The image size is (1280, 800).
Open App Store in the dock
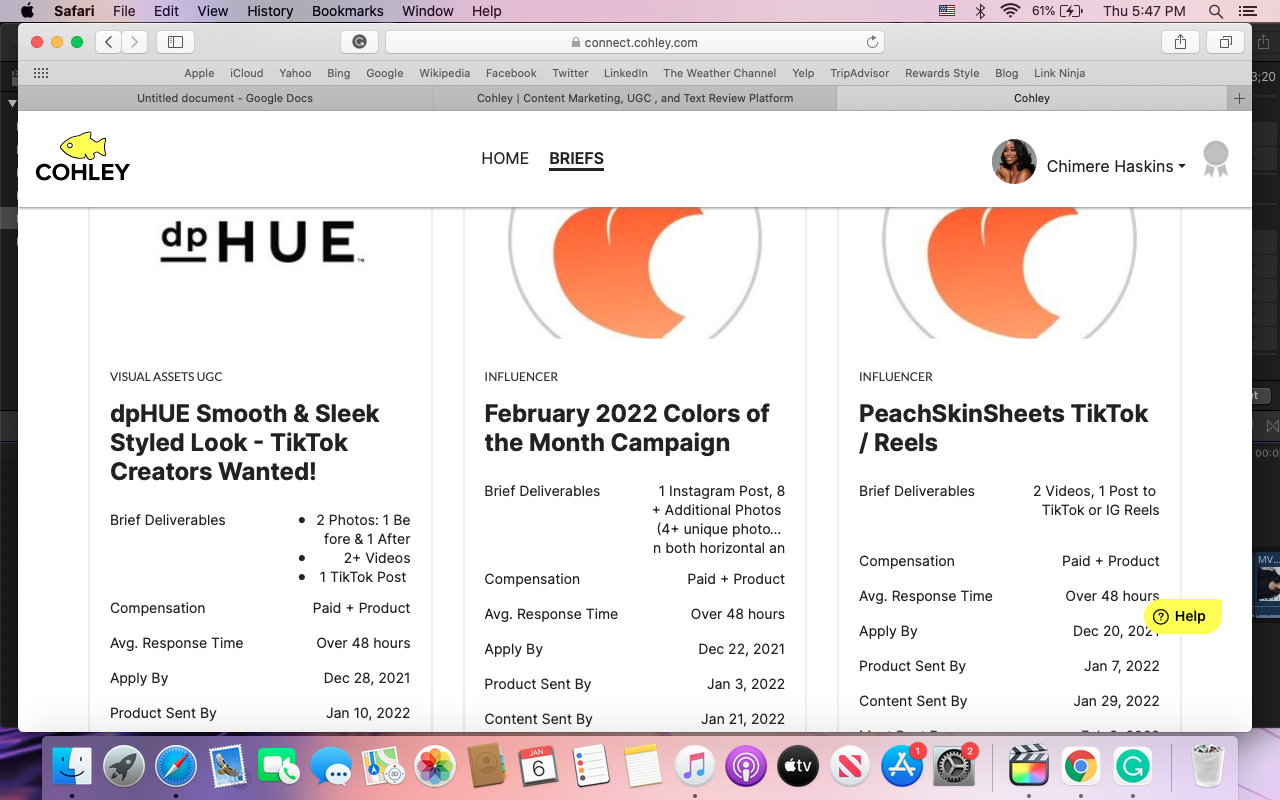coord(901,767)
